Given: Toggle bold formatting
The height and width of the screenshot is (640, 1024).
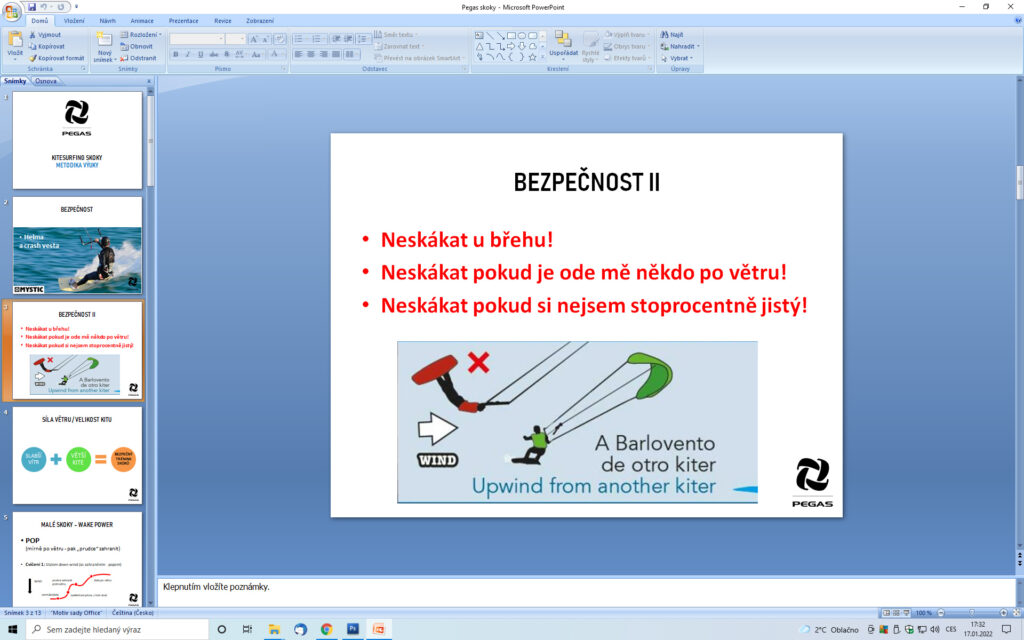Looking at the screenshot, I should [x=175, y=54].
